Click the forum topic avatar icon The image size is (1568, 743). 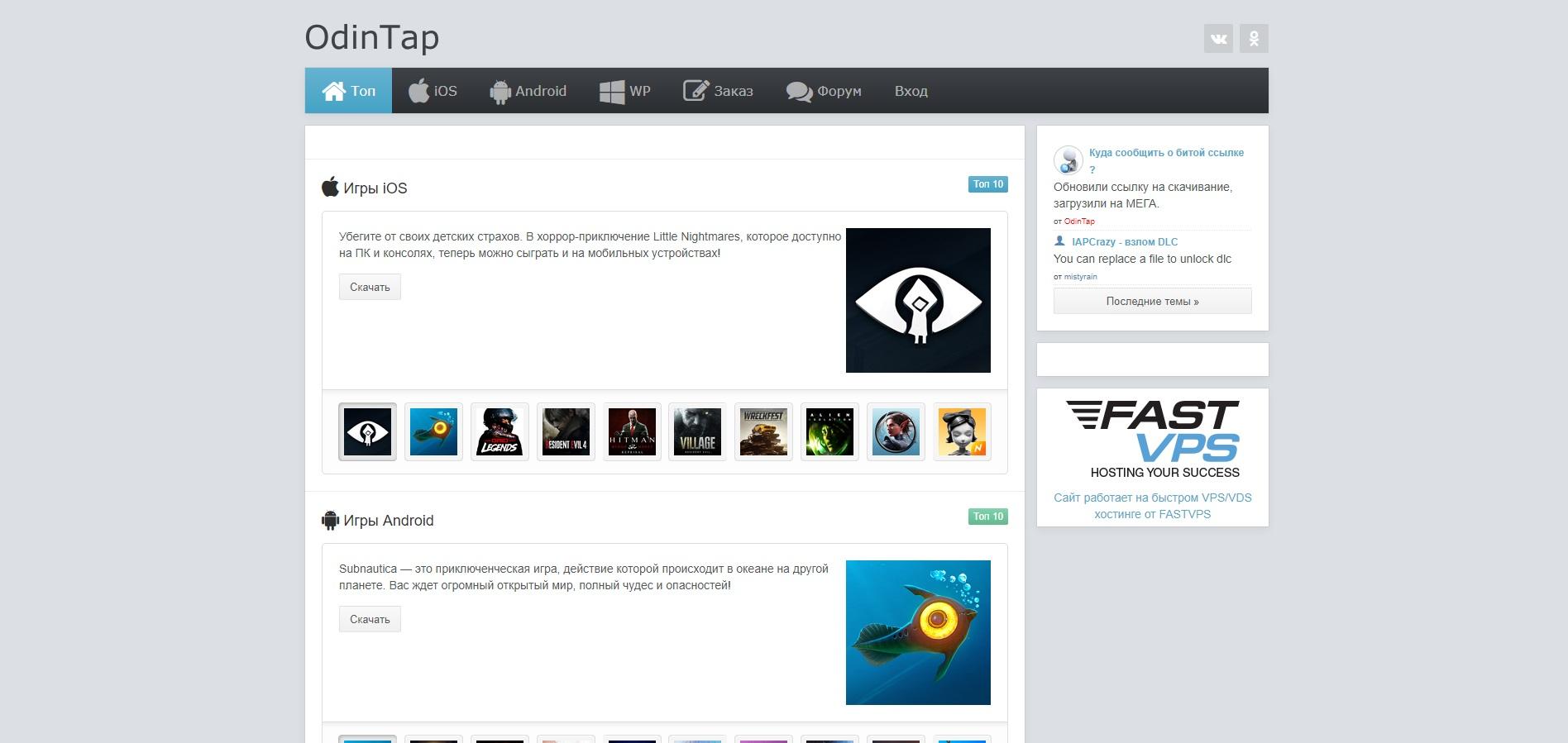[x=1068, y=160]
